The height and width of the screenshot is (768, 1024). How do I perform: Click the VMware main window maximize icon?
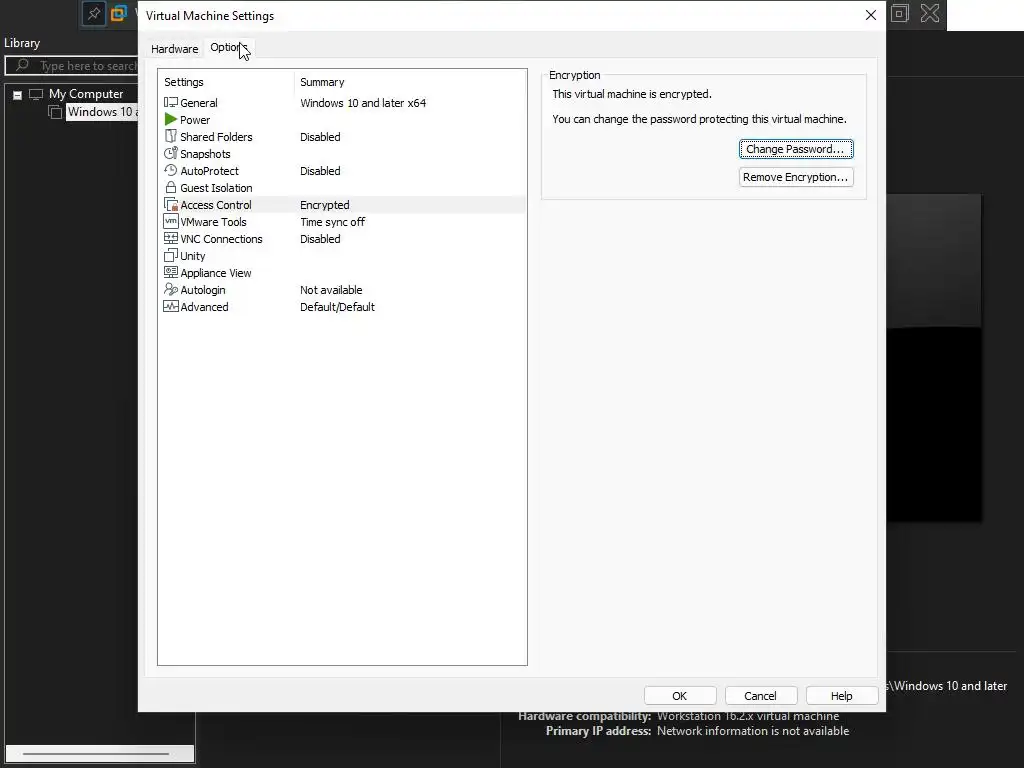(899, 13)
